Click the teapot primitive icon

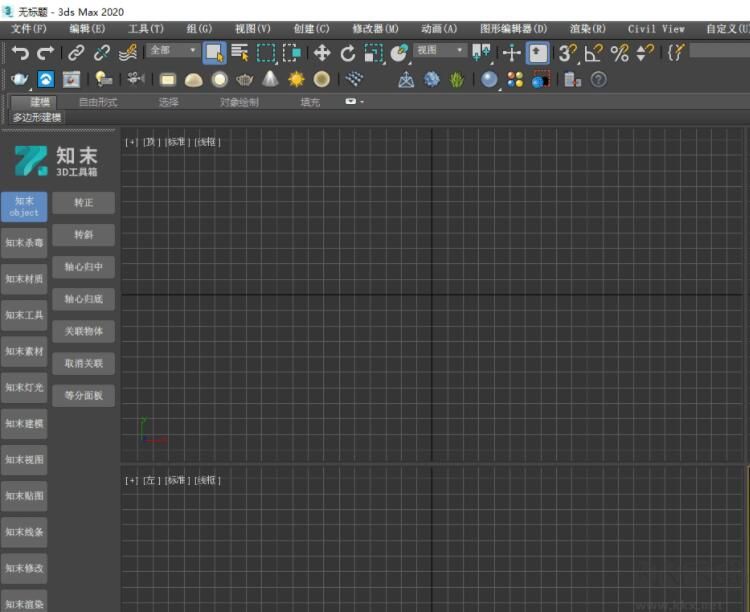pyautogui.click(x=245, y=79)
